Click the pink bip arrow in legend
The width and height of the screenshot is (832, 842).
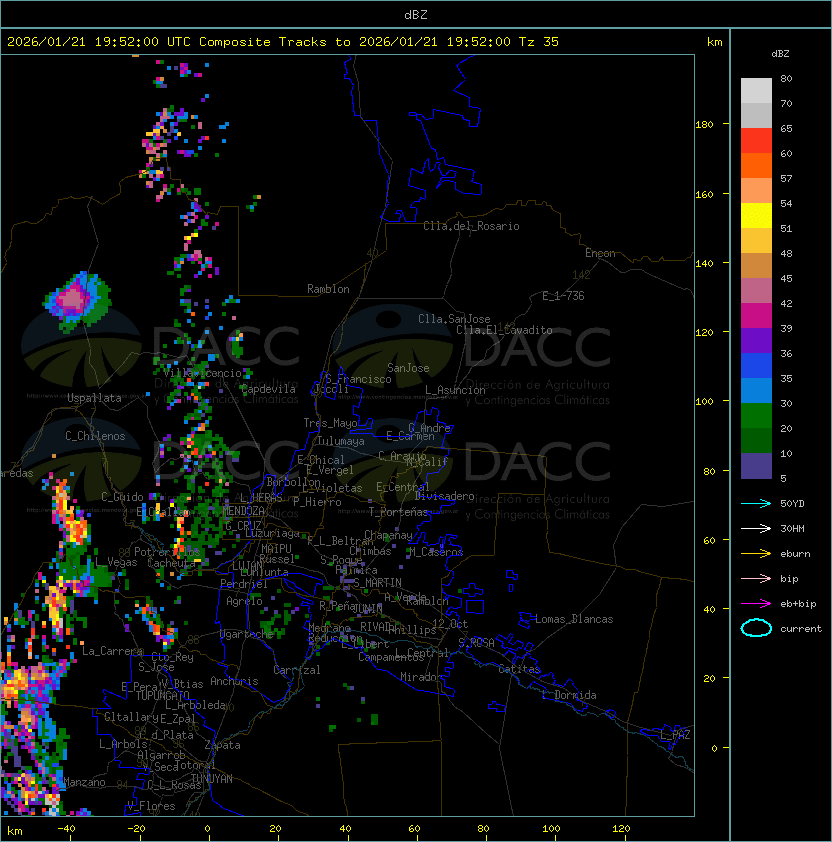[x=756, y=578]
